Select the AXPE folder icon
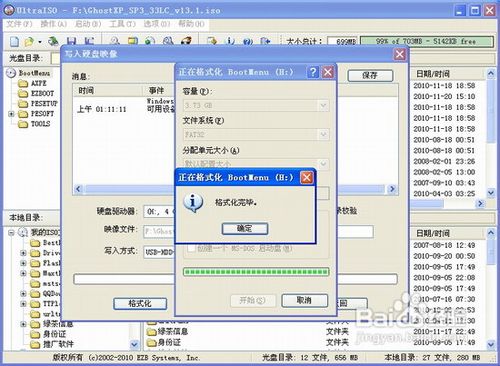 click(x=23, y=83)
